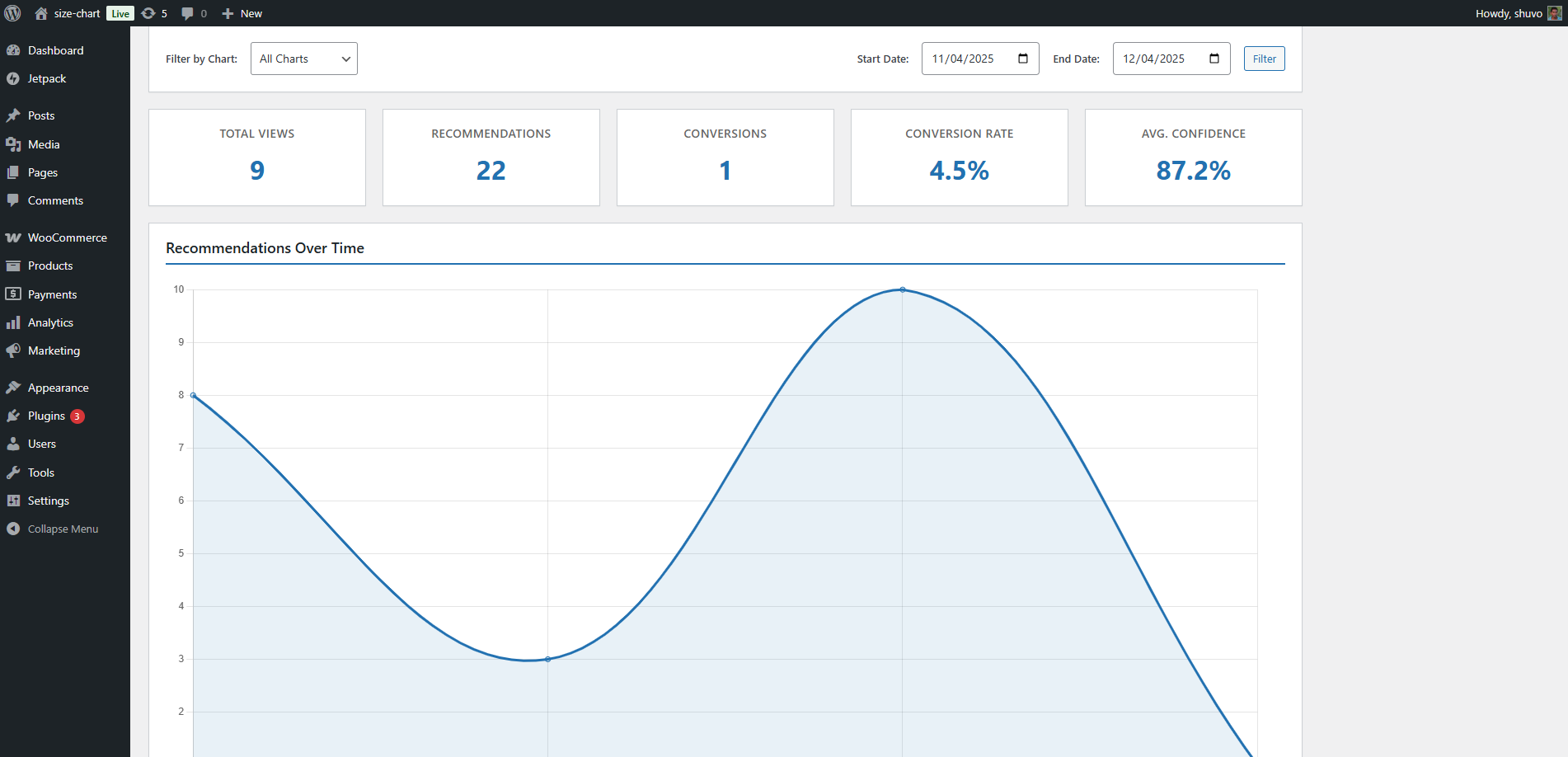
Task: Click the size-chart home icon
Action: click(41, 13)
